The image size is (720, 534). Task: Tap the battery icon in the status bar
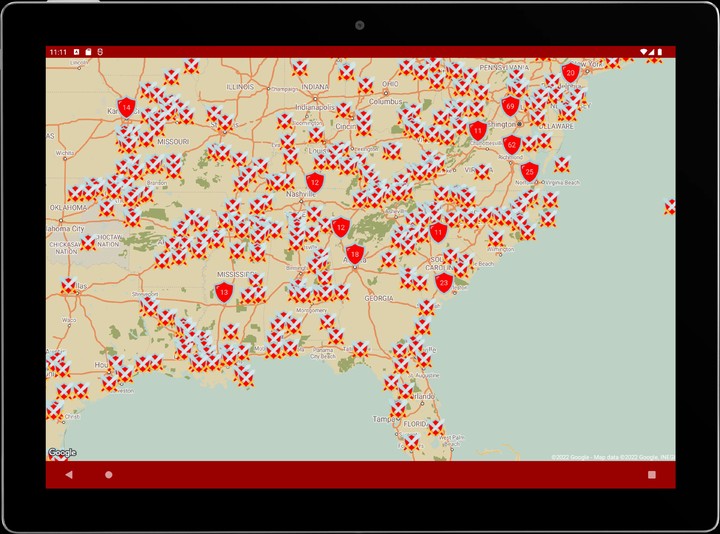(659, 51)
